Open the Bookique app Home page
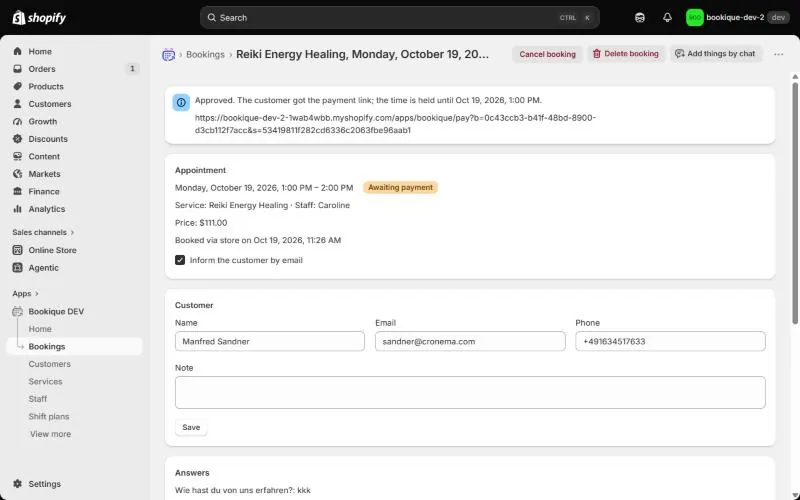This screenshot has height=500, width=800. (x=40, y=329)
